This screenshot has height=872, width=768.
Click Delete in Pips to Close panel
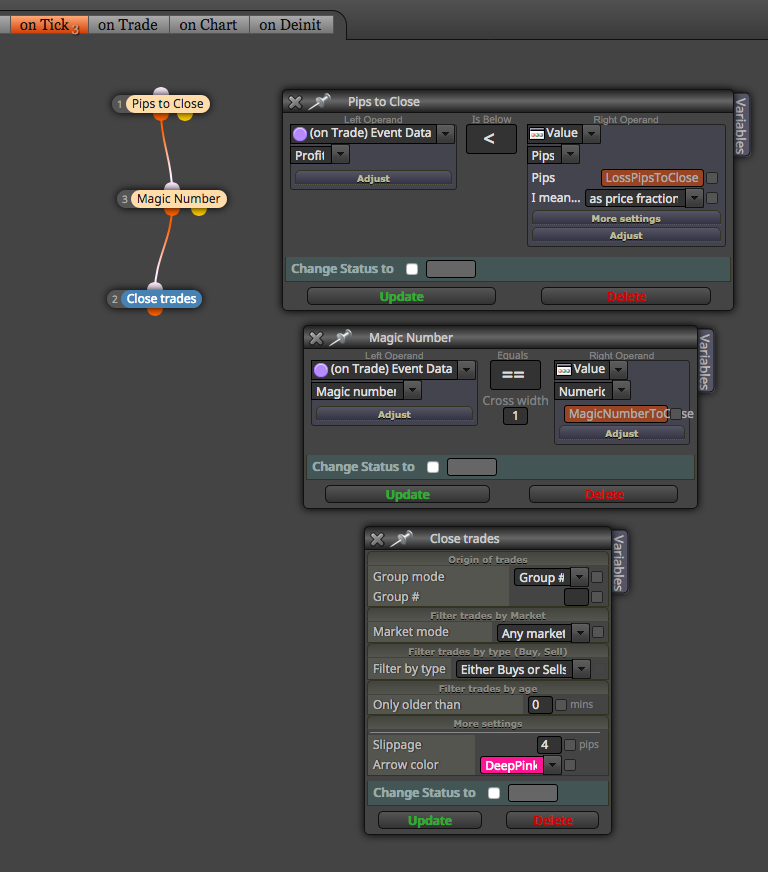point(626,296)
